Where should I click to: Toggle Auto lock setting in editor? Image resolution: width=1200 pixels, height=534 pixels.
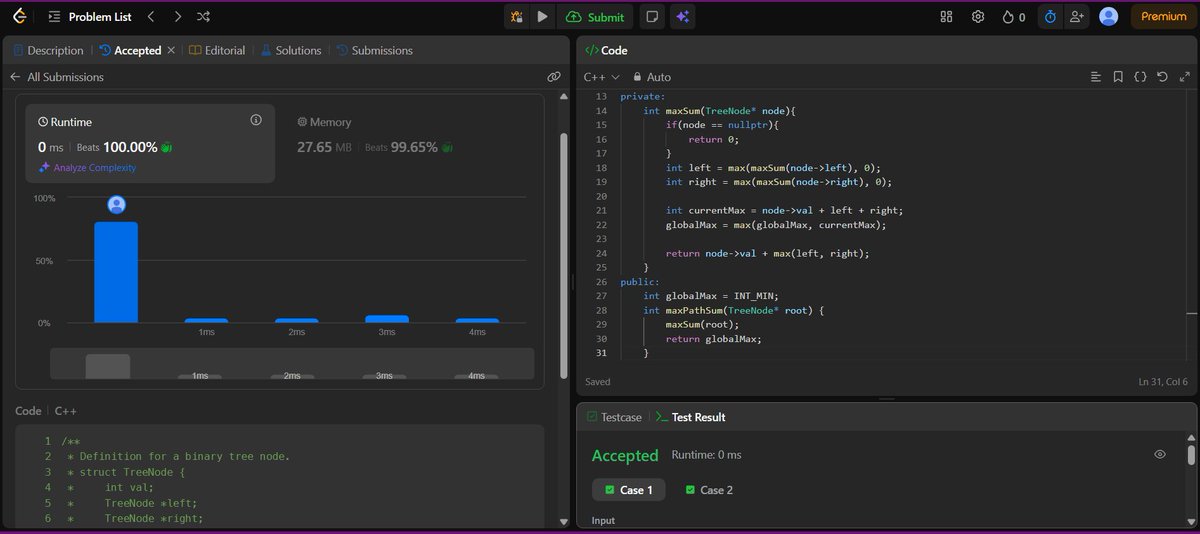tap(651, 77)
